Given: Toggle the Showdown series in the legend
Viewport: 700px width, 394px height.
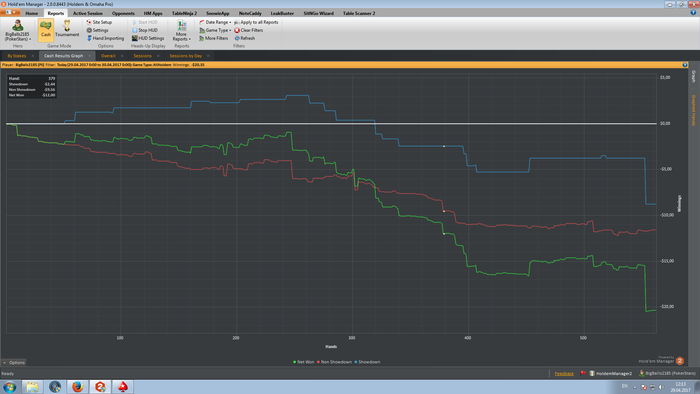Looking at the screenshot, I should point(367,362).
